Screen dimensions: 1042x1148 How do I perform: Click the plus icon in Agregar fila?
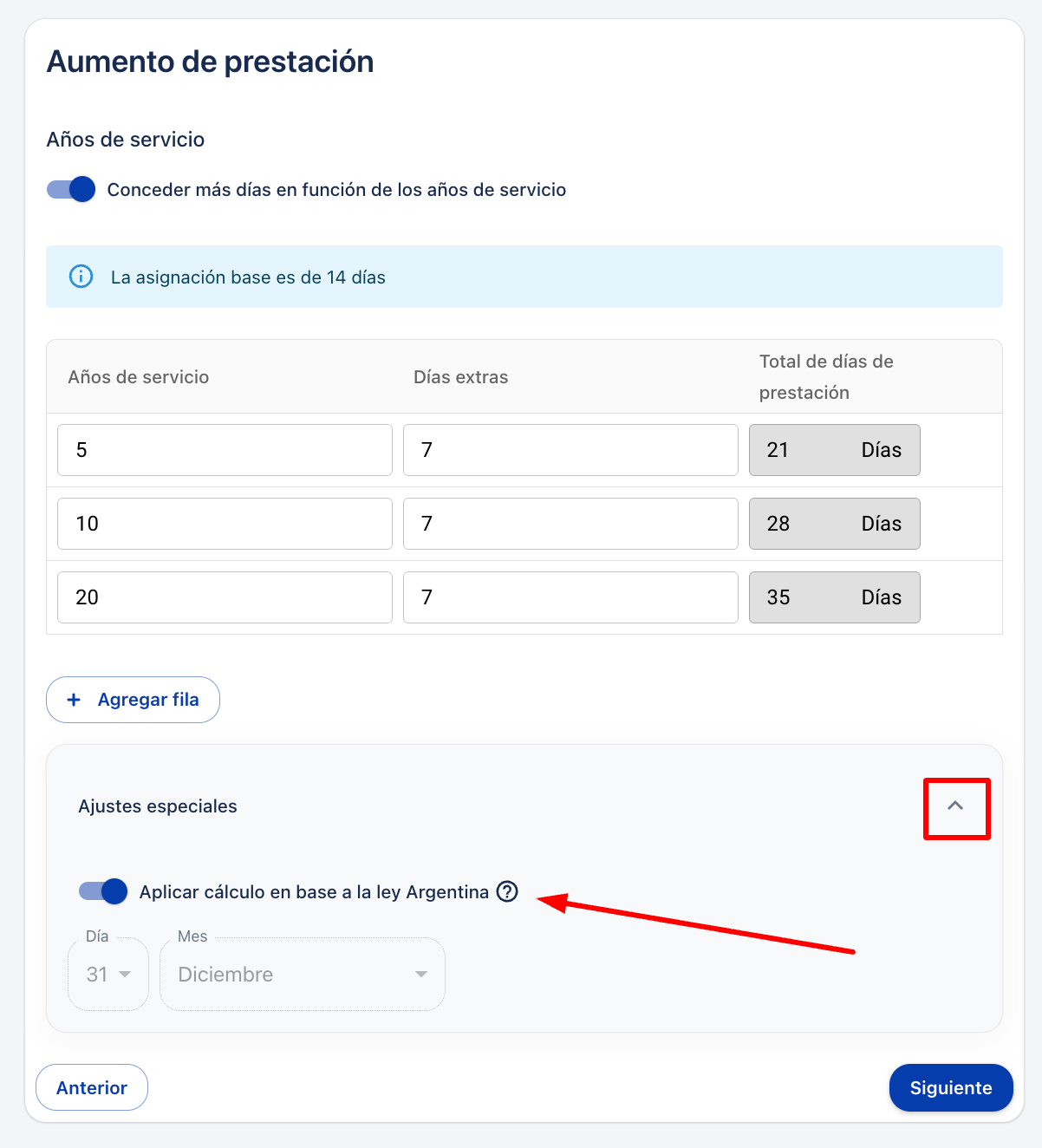(x=74, y=700)
